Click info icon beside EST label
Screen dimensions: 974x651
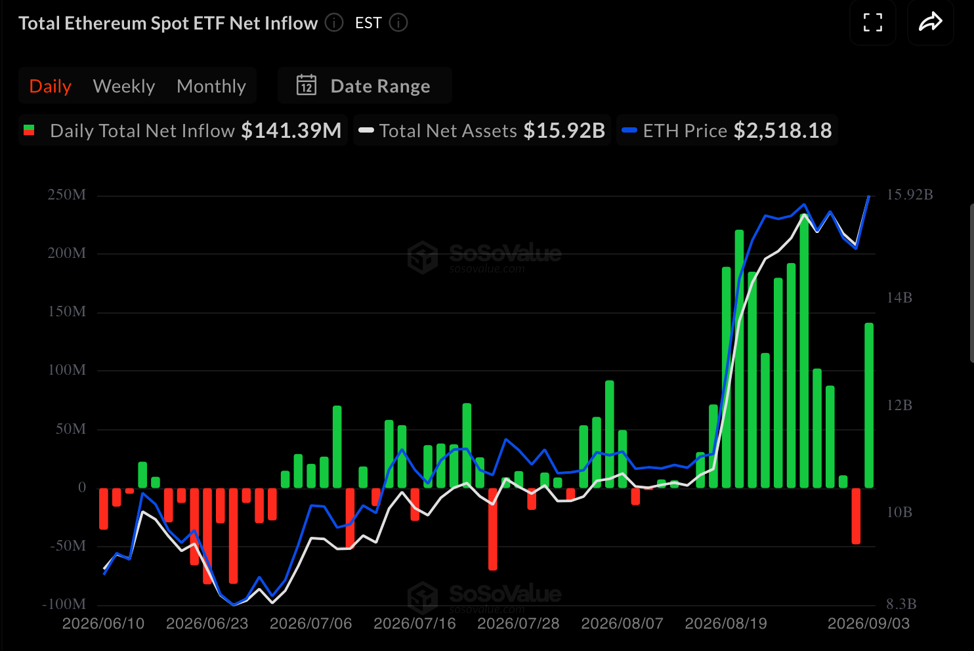398,23
